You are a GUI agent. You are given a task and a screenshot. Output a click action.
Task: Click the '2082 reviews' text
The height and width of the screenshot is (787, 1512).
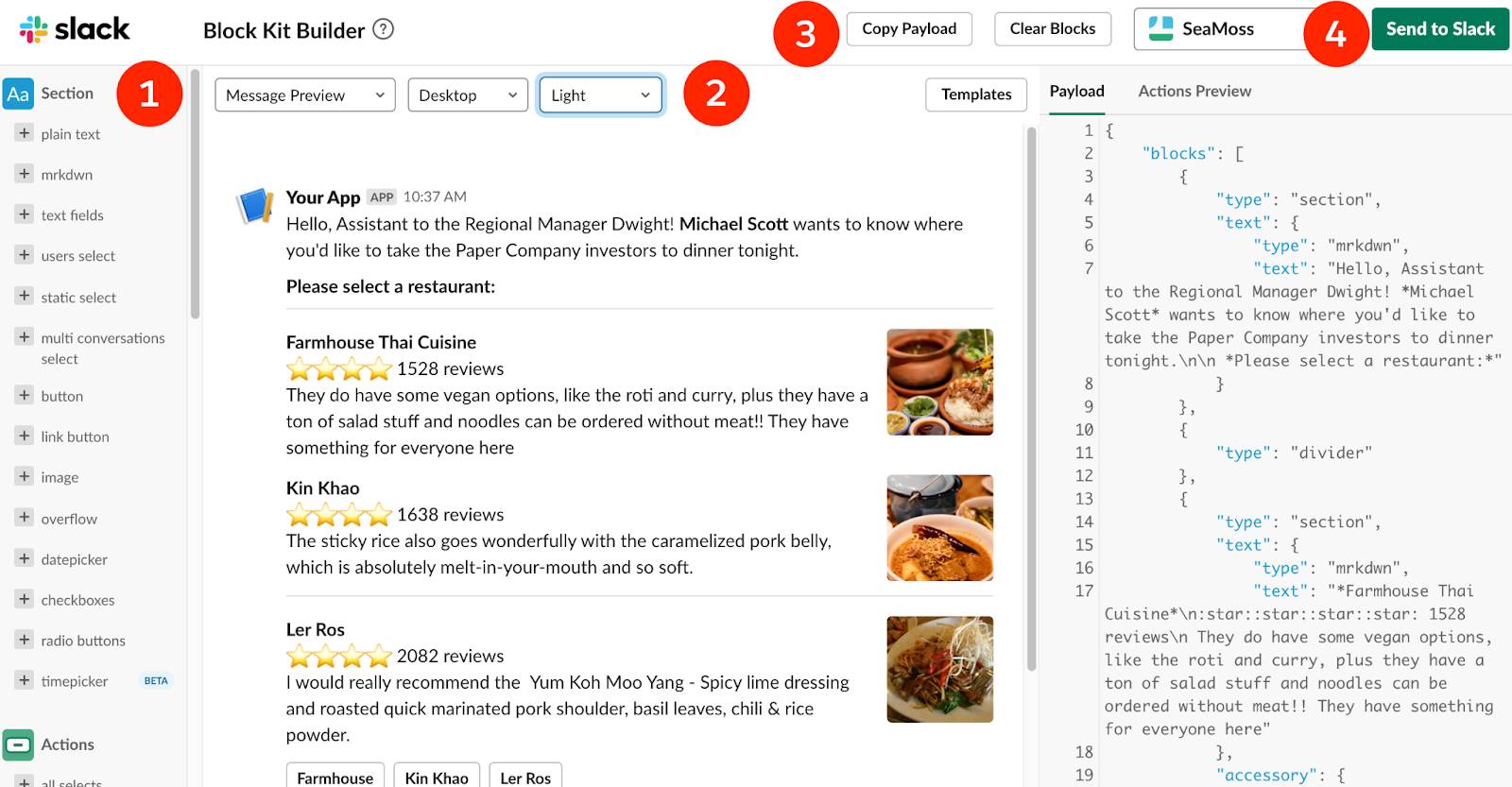coord(450,656)
